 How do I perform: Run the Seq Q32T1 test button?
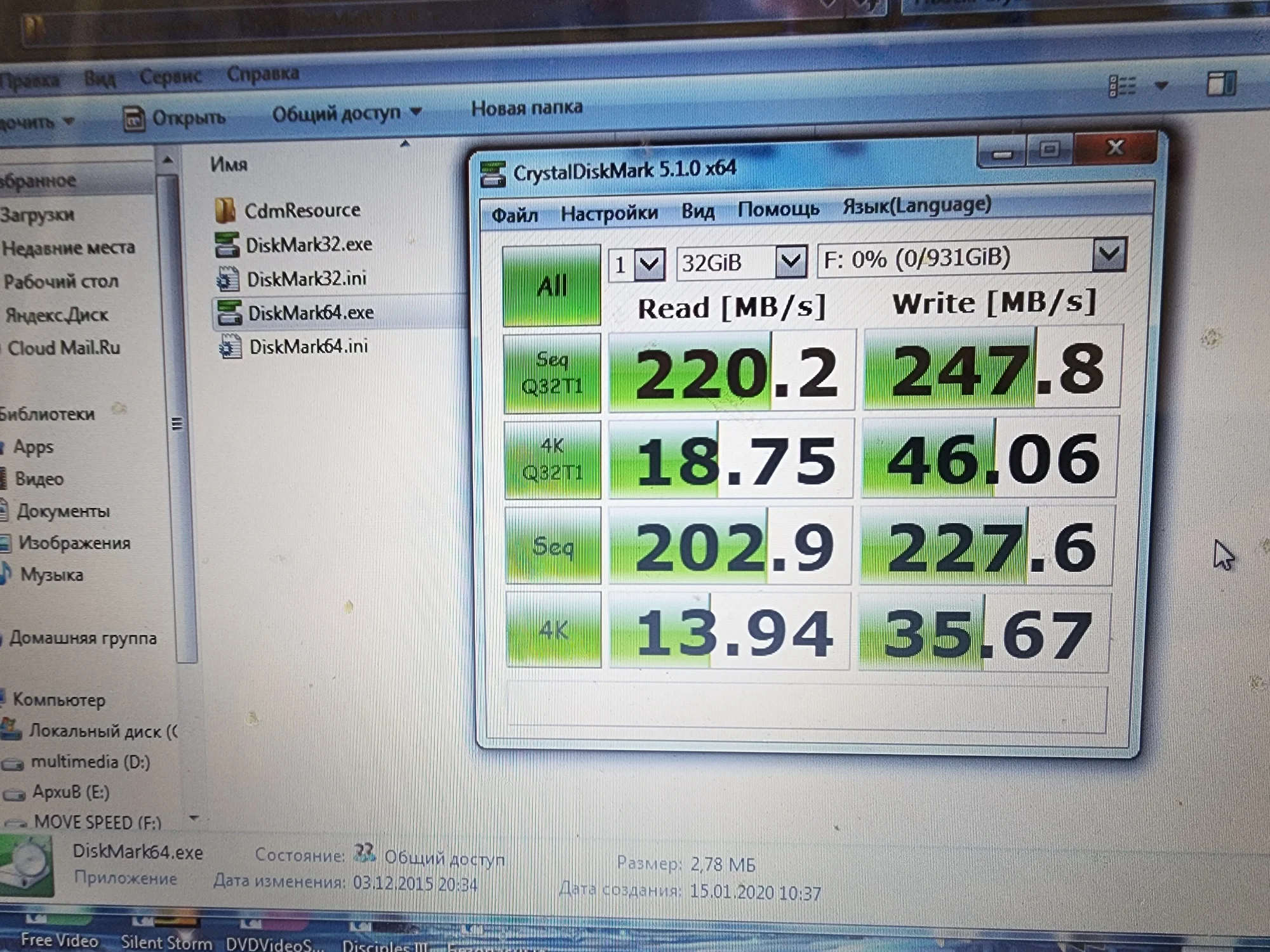click(552, 373)
